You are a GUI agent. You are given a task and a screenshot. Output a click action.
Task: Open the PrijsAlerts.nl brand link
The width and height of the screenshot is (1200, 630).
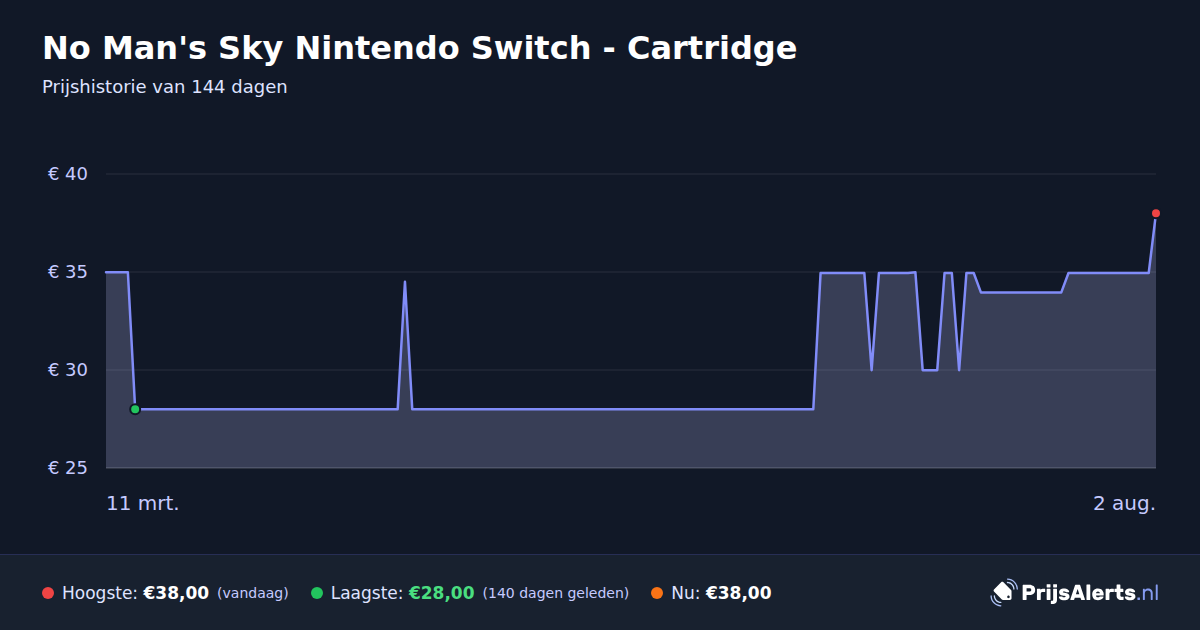[x=1075, y=592]
